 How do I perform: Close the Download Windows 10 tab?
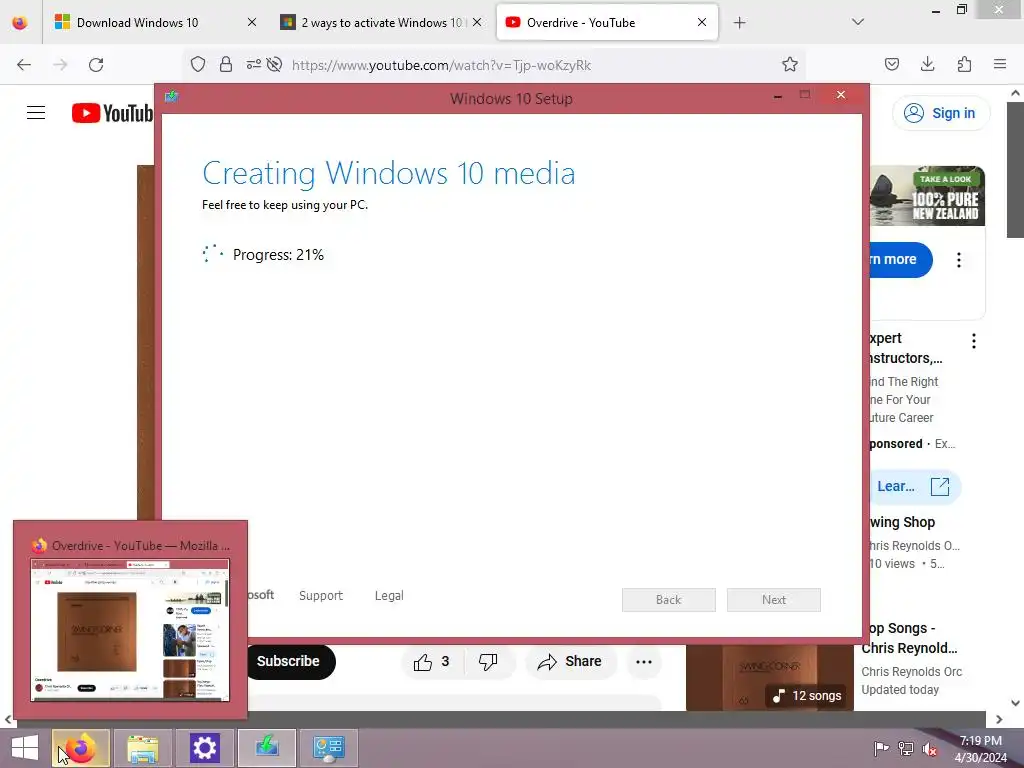click(252, 23)
